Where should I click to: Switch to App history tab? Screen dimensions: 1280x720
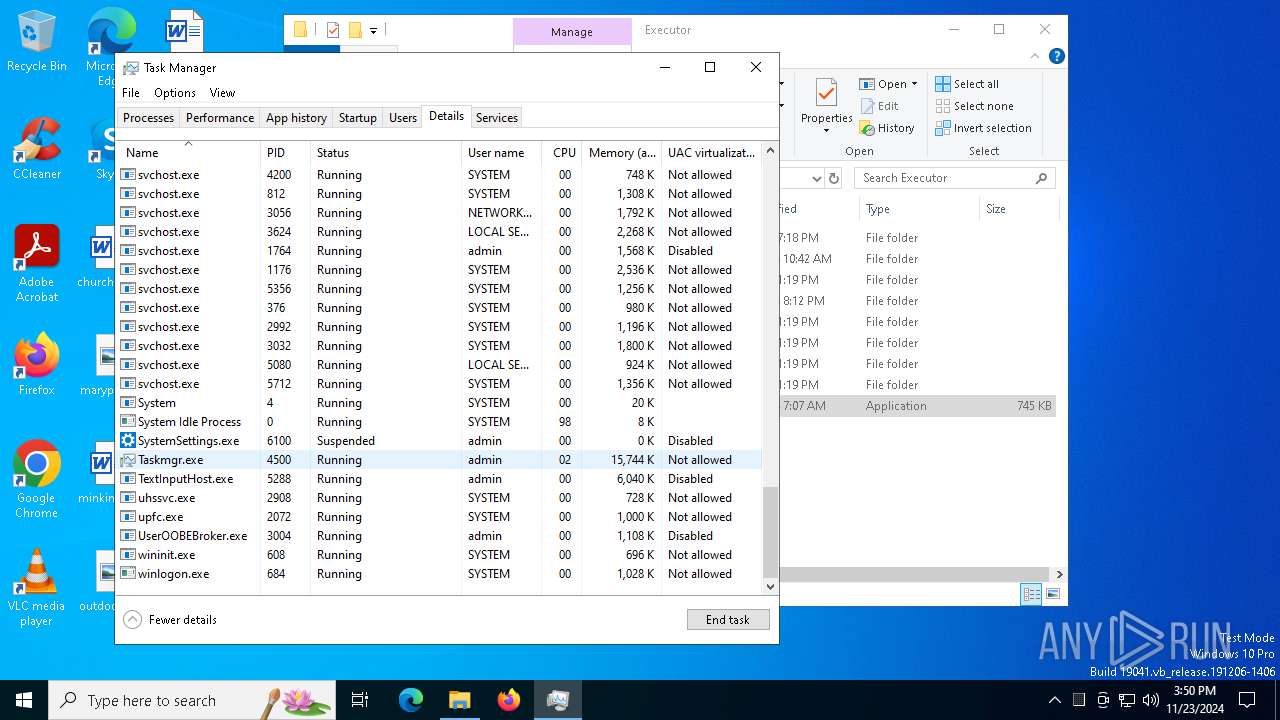point(296,118)
